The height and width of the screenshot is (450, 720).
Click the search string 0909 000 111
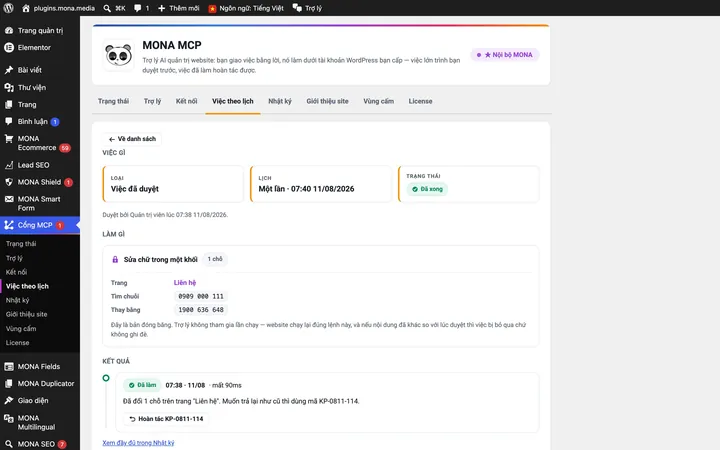coord(201,297)
